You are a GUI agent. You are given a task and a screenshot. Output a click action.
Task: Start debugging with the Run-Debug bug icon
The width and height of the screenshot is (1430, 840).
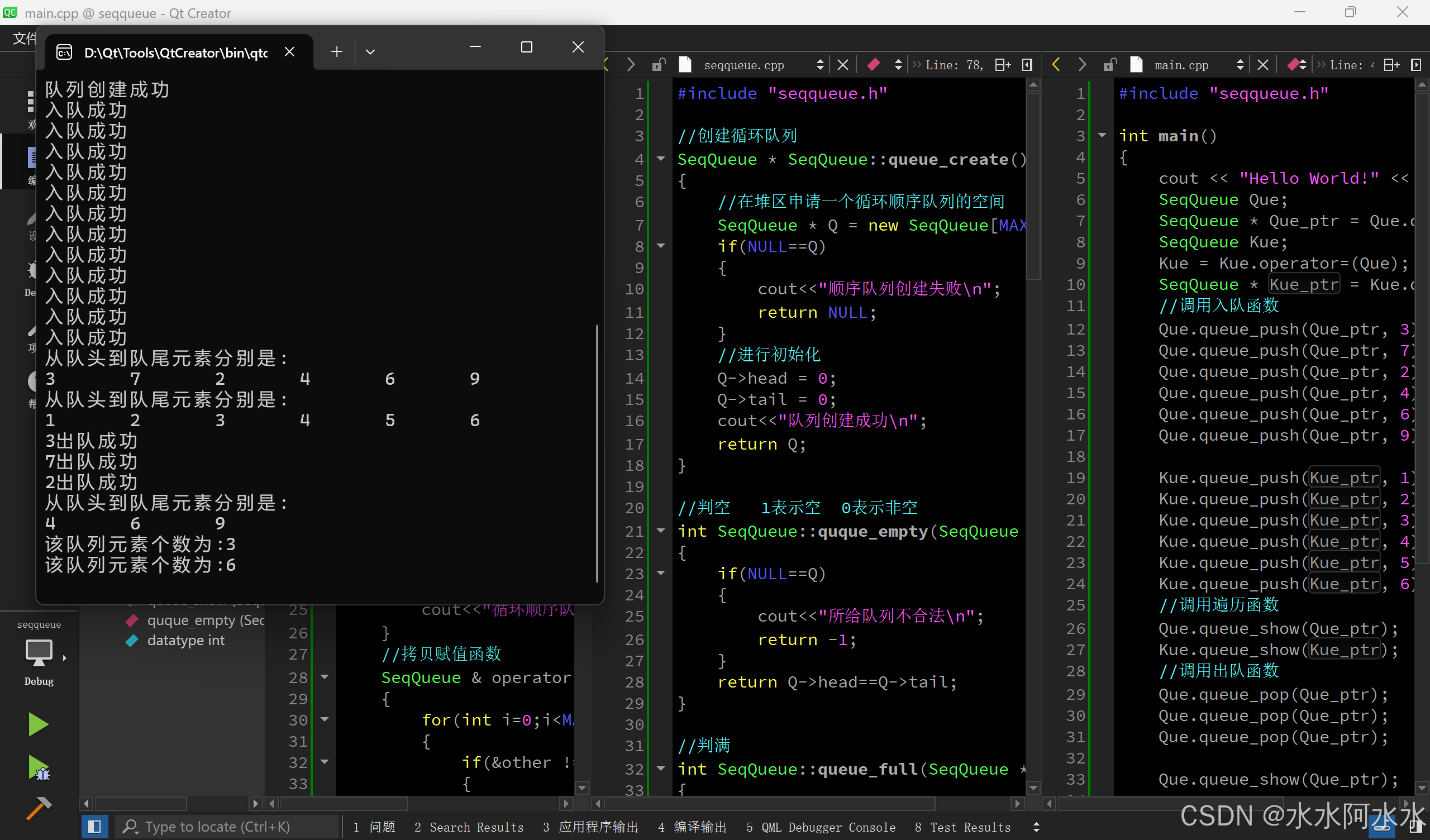39,768
